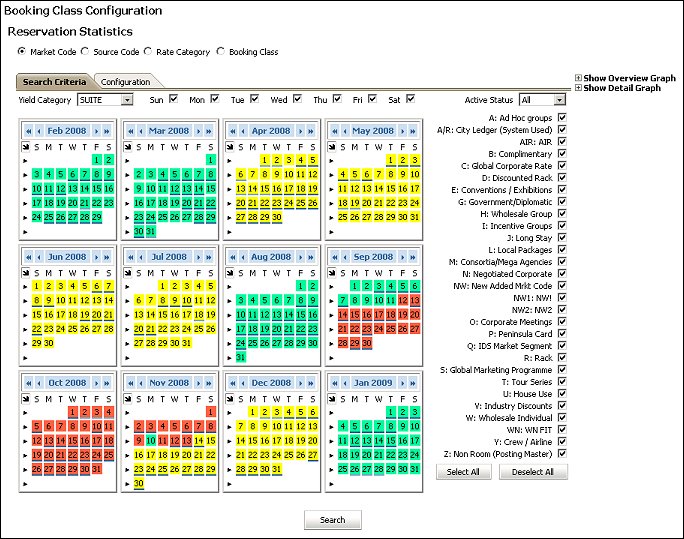Switch to the Configuration tab

click(x=125, y=82)
